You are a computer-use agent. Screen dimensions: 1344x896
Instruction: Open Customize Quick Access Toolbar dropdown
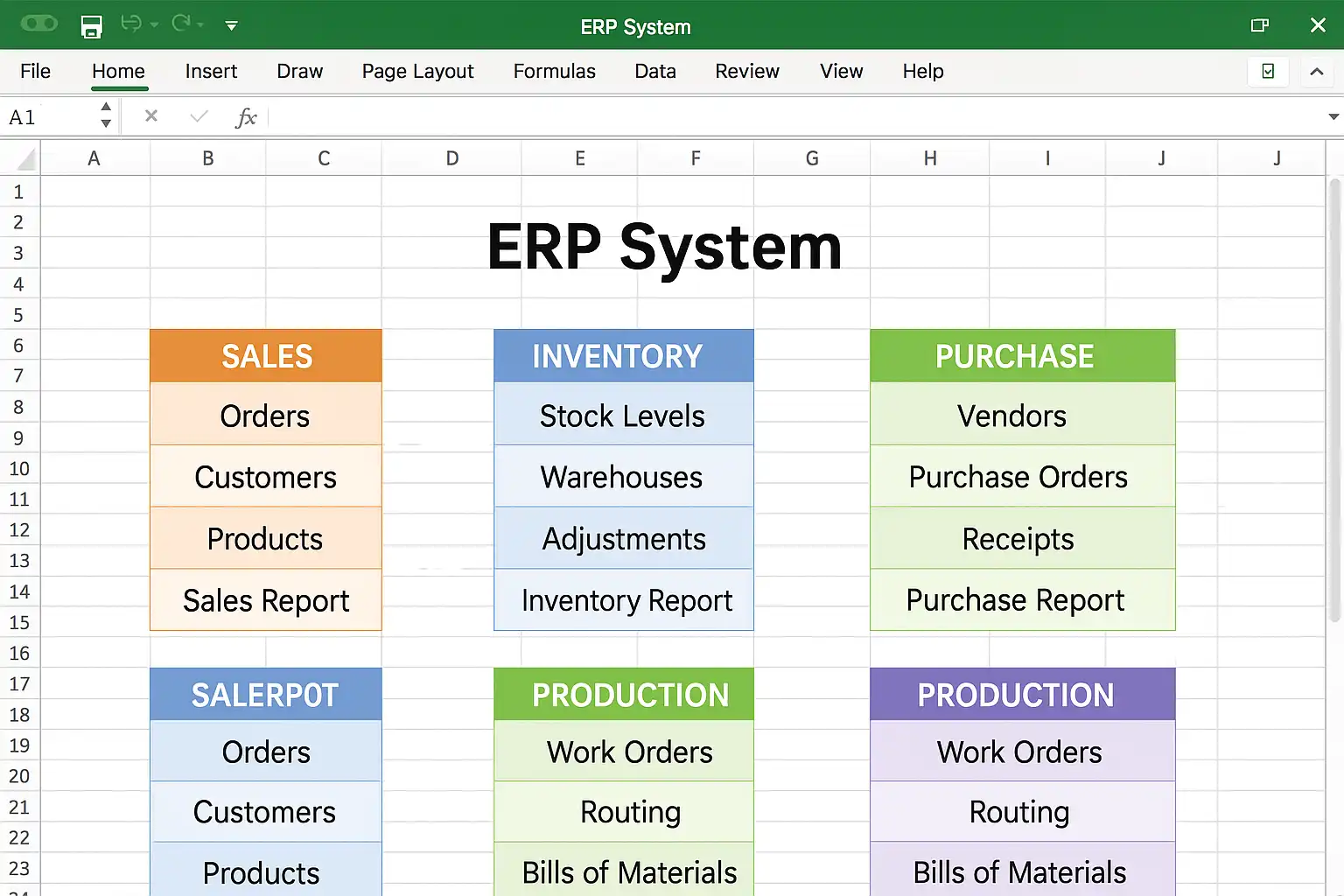[231, 25]
